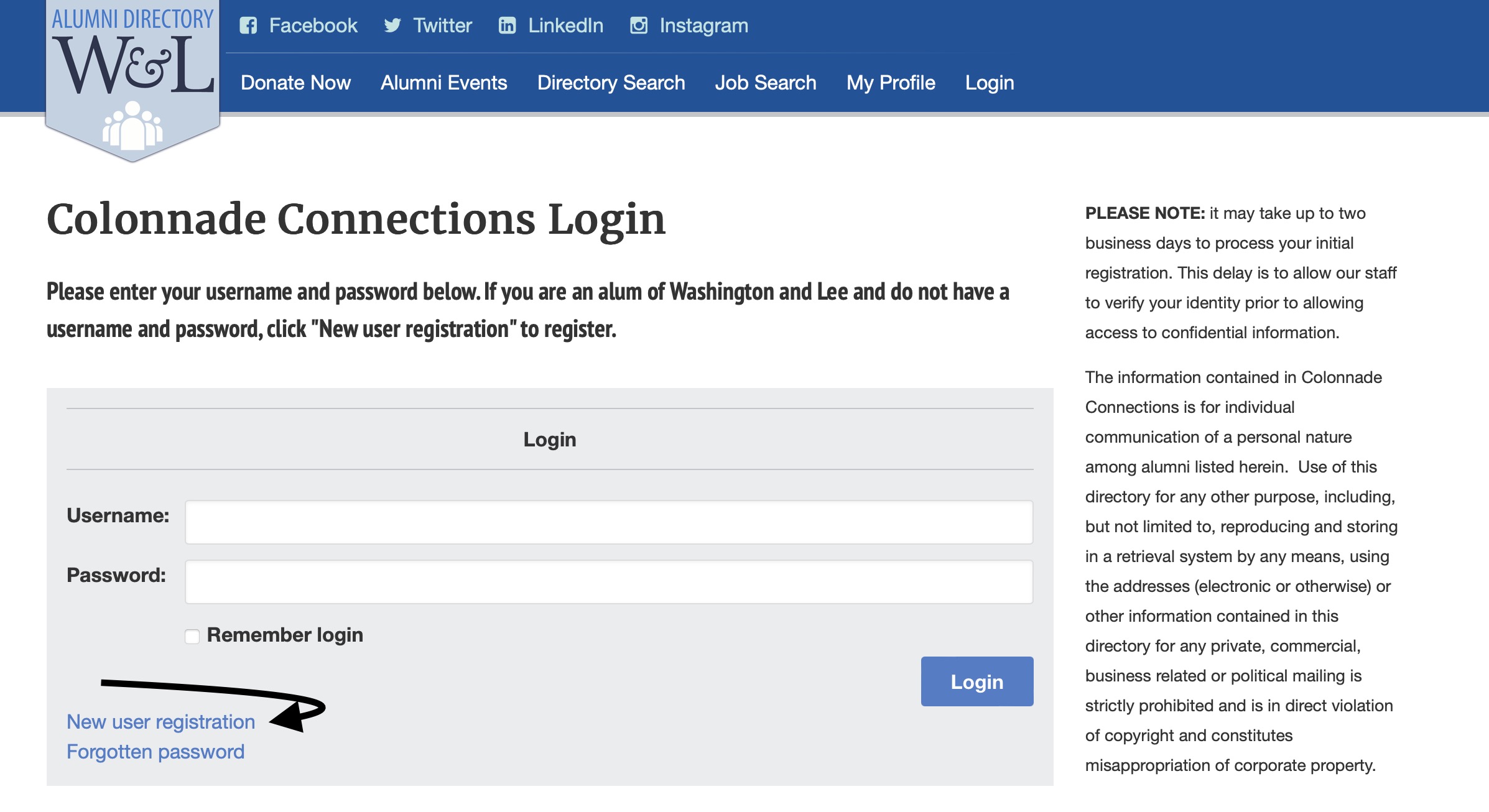This screenshot has height=812, width=1489.
Task: Follow the Forgotten password link
Action: (x=155, y=752)
